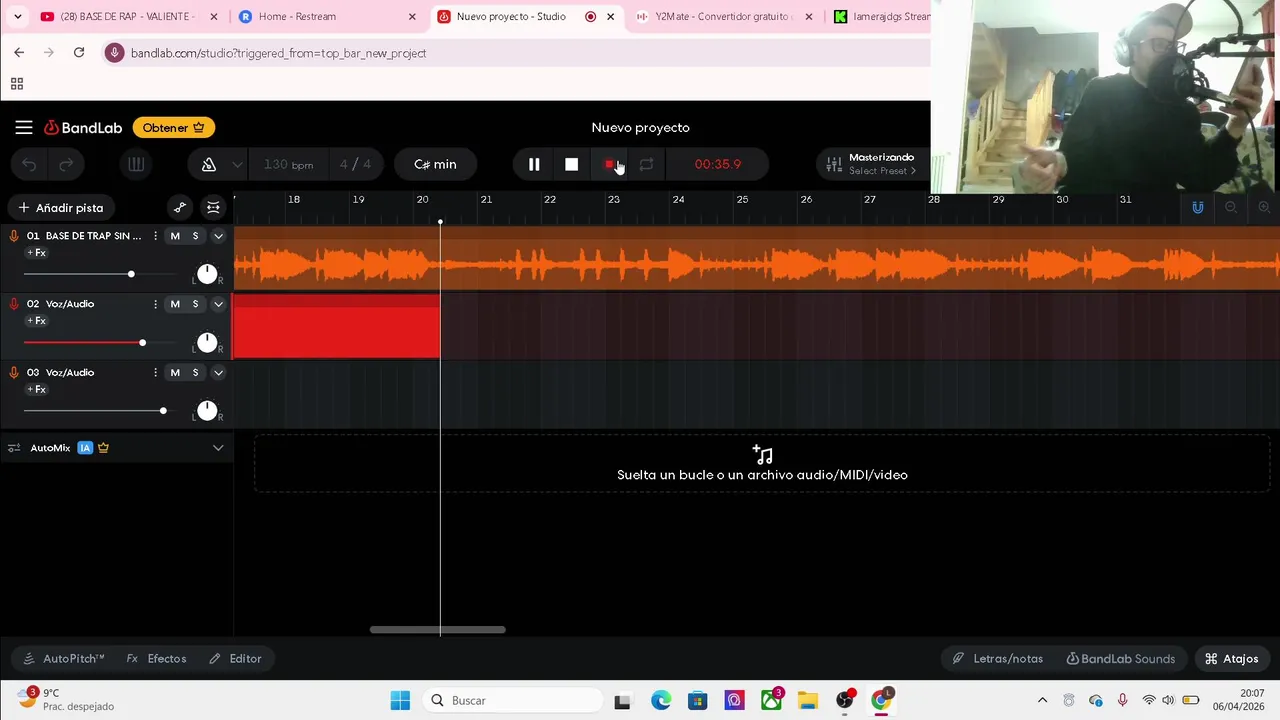
Task: Click the 00:35.9 time display
Action: click(x=718, y=164)
